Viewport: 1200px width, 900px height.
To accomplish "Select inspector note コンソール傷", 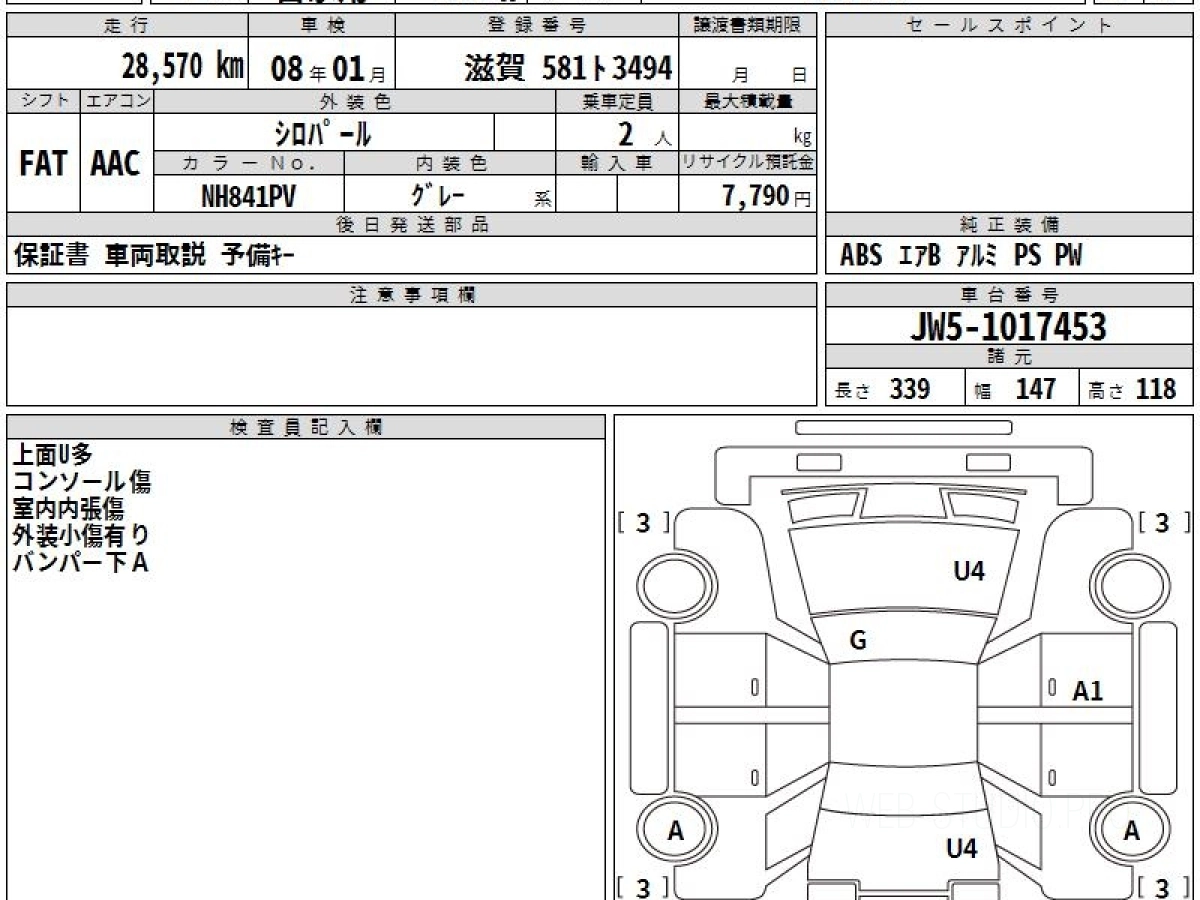I will tap(82, 481).
